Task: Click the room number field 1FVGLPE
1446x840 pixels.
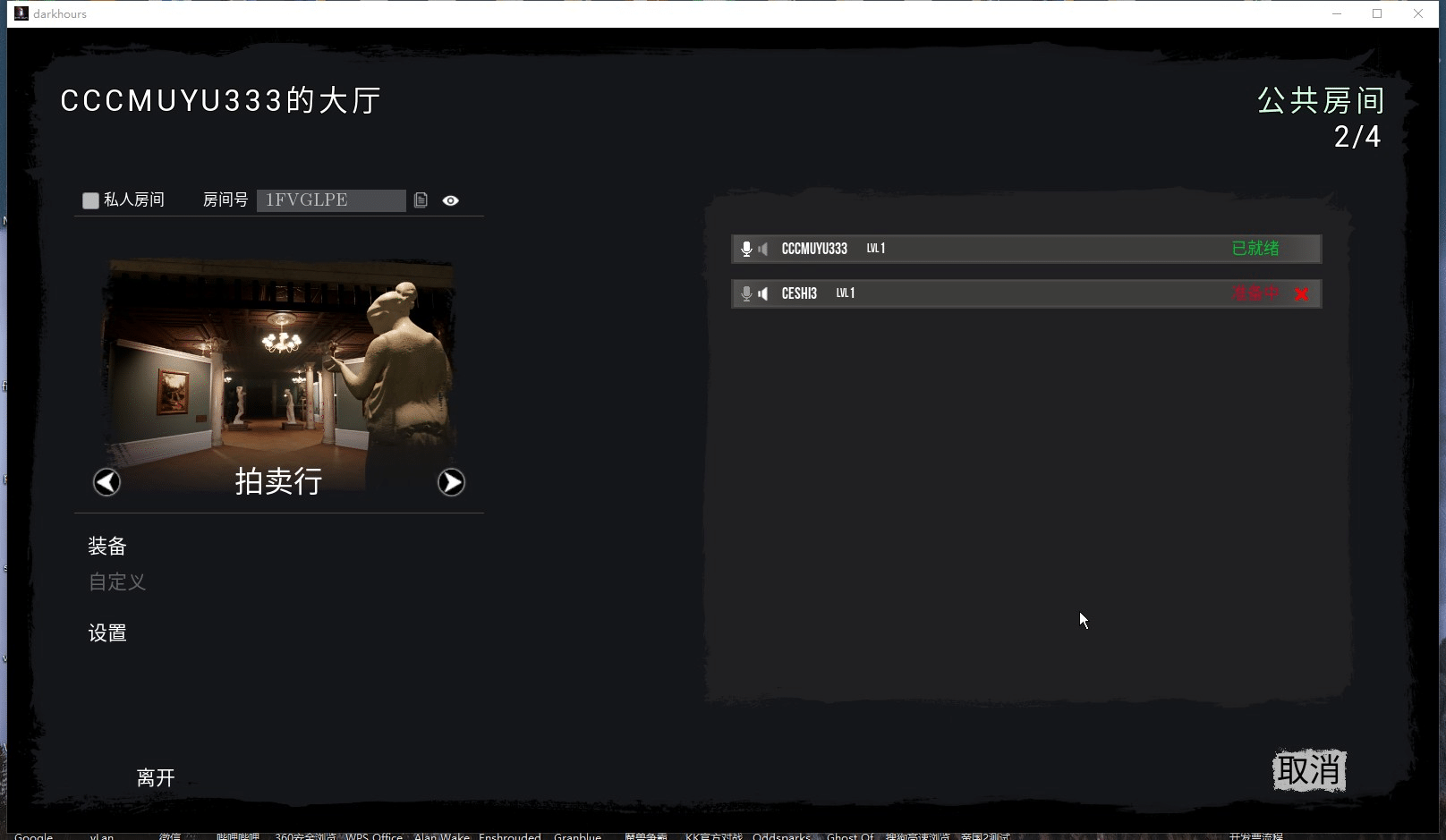Action: [331, 200]
